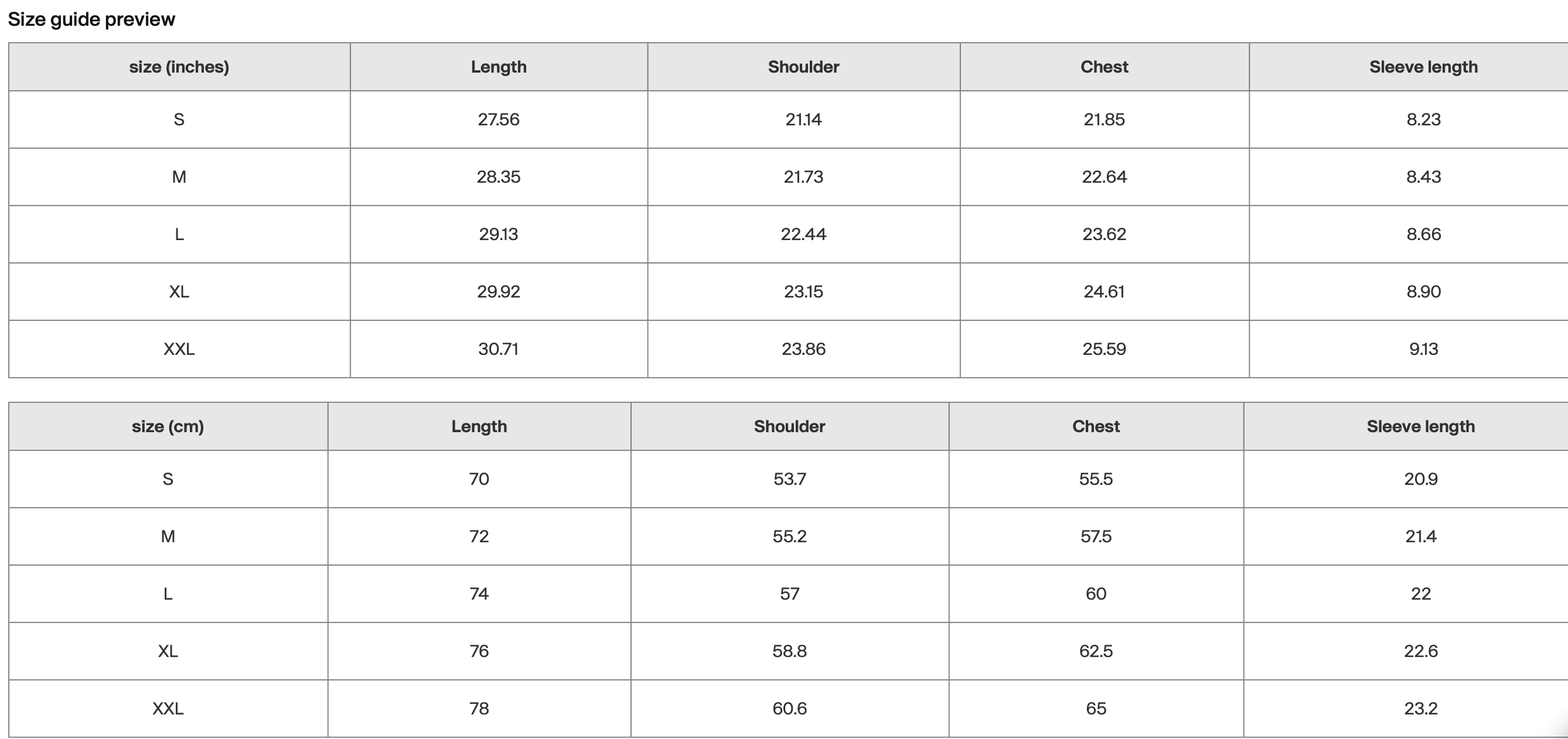Click the Shoulder header in inches table
Screen dimensions: 1568x739
pyautogui.click(x=803, y=67)
